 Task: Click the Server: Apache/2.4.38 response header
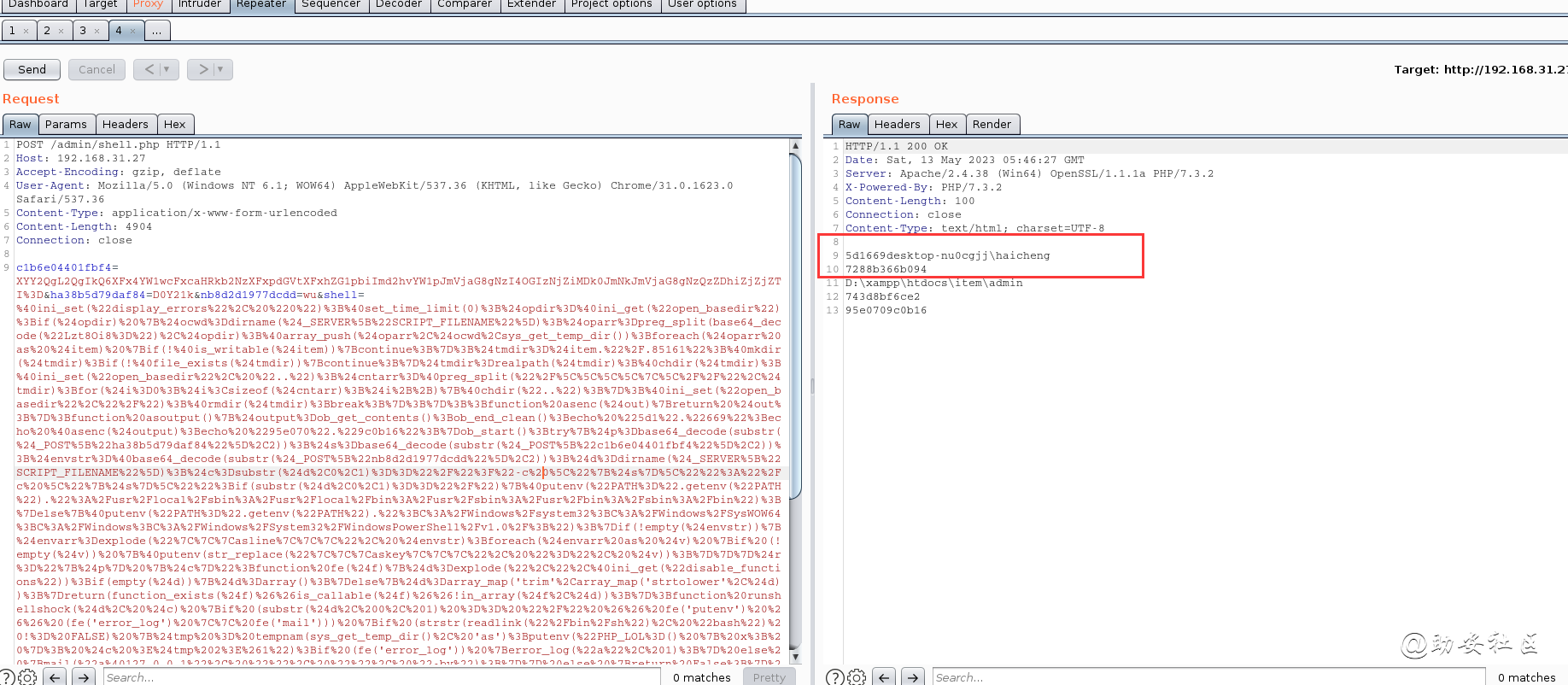coord(1029,173)
